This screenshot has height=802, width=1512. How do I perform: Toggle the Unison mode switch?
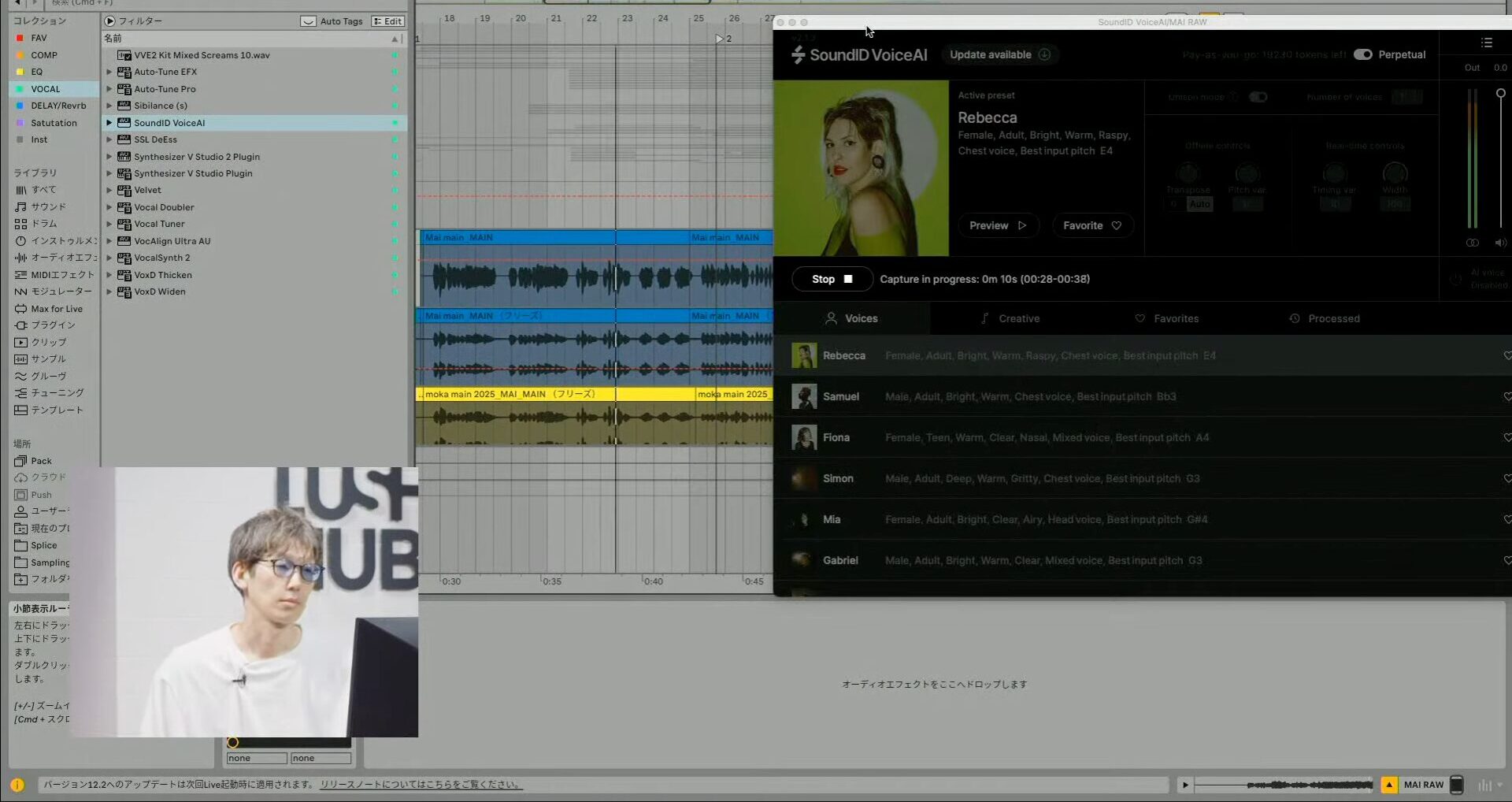(x=1258, y=97)
